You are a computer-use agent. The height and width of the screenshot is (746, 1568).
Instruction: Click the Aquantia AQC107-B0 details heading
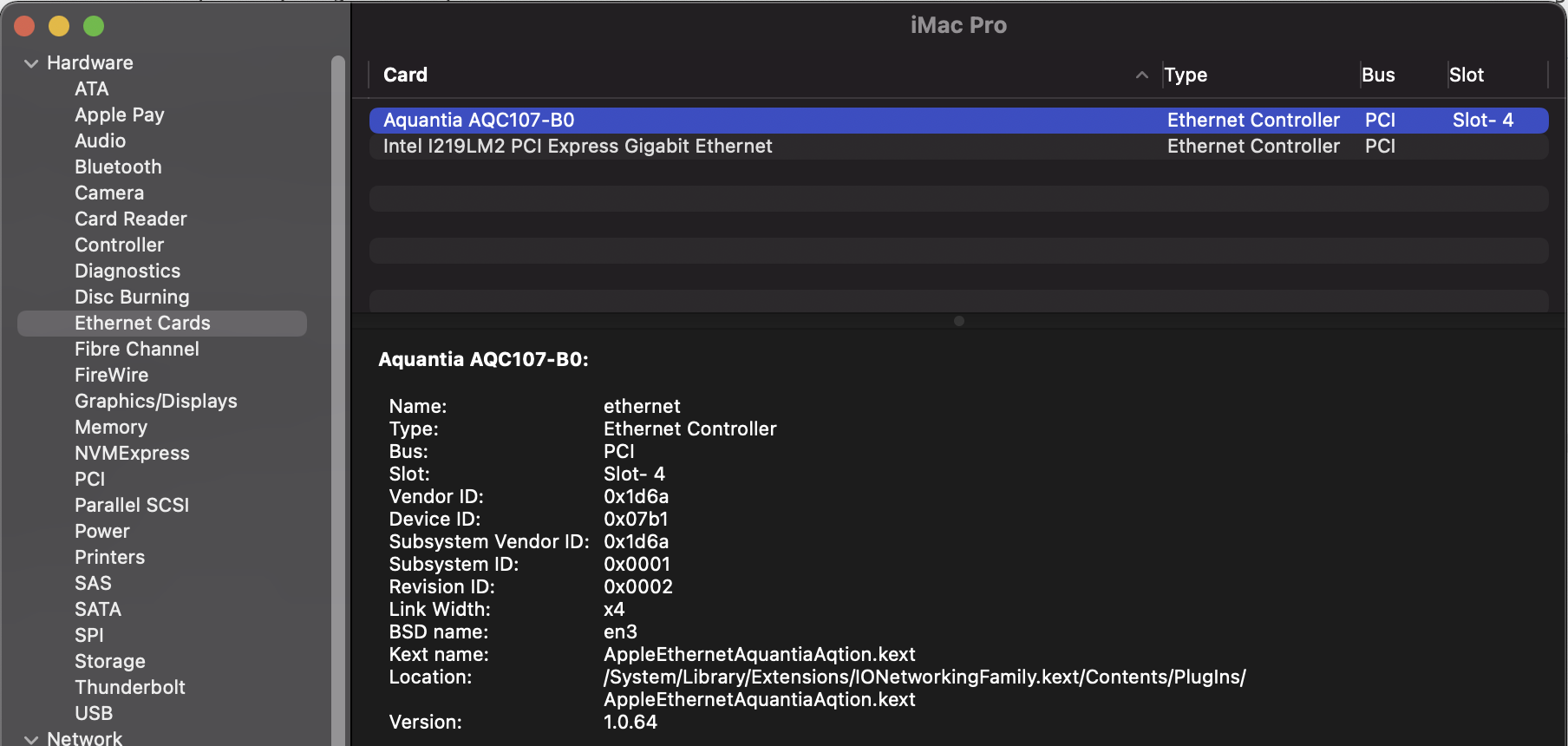(x=483, y=360)
